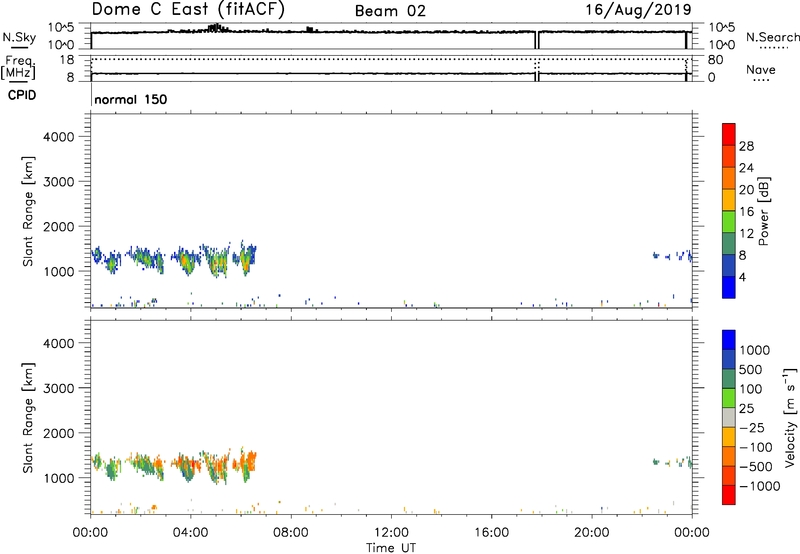
Task: Click the velocity echo cluster near 06:00
Action: (245, 464)
